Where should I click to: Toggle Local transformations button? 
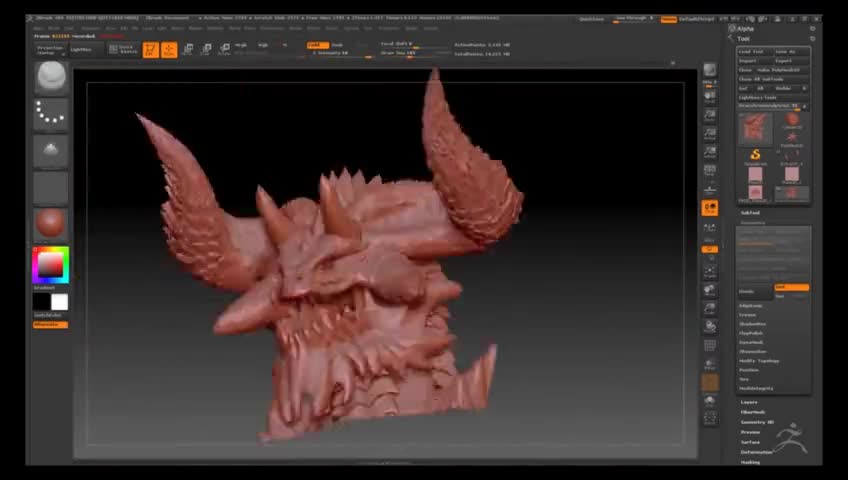(x=710, y=208)
